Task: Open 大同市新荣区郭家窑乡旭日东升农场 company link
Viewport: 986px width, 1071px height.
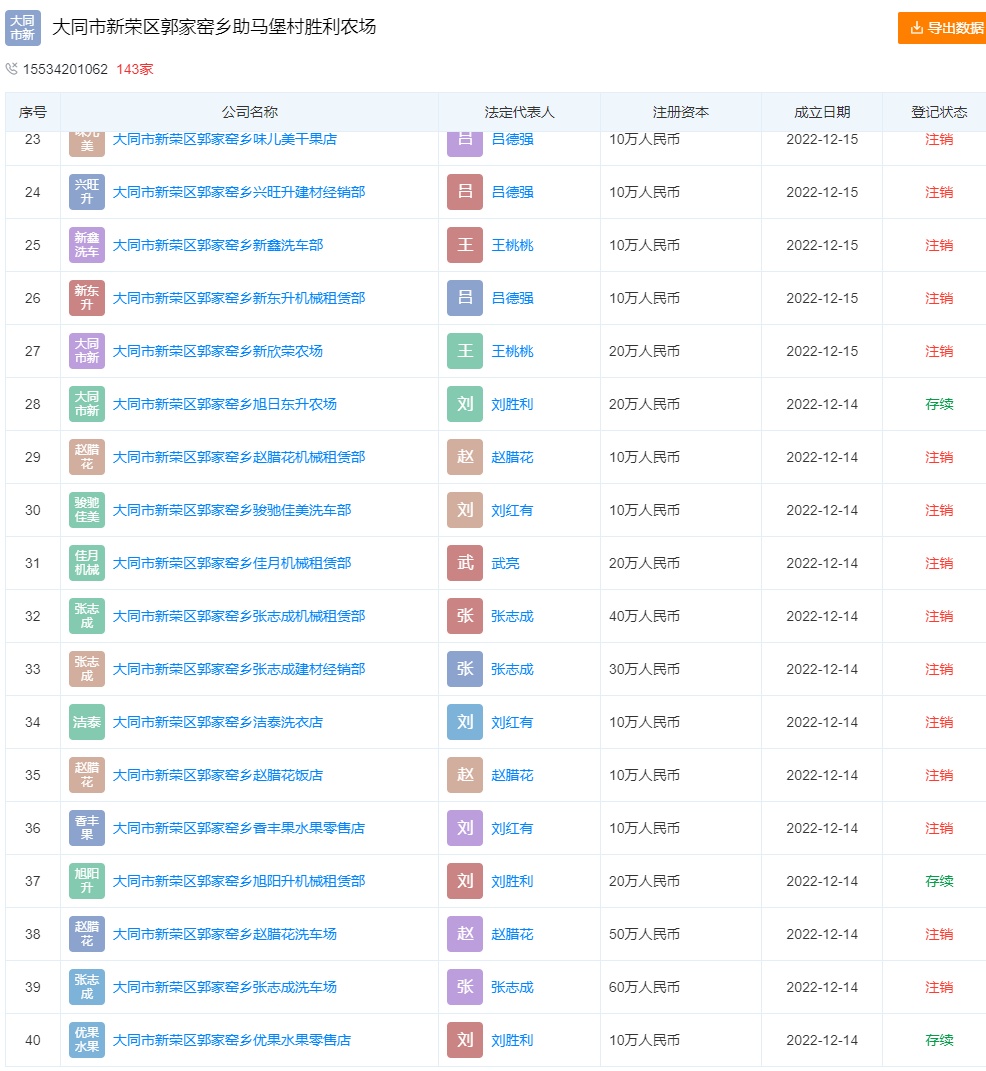Action: tap(224, 404)
